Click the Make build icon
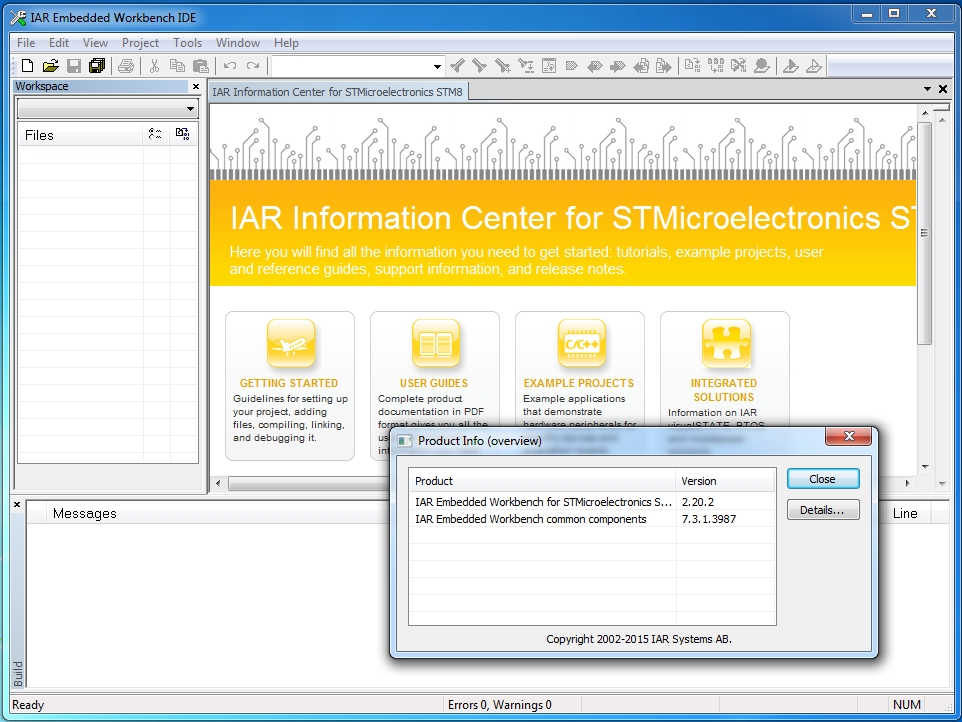This screenshot has height=722, width=962. click(x=716, y=66)
